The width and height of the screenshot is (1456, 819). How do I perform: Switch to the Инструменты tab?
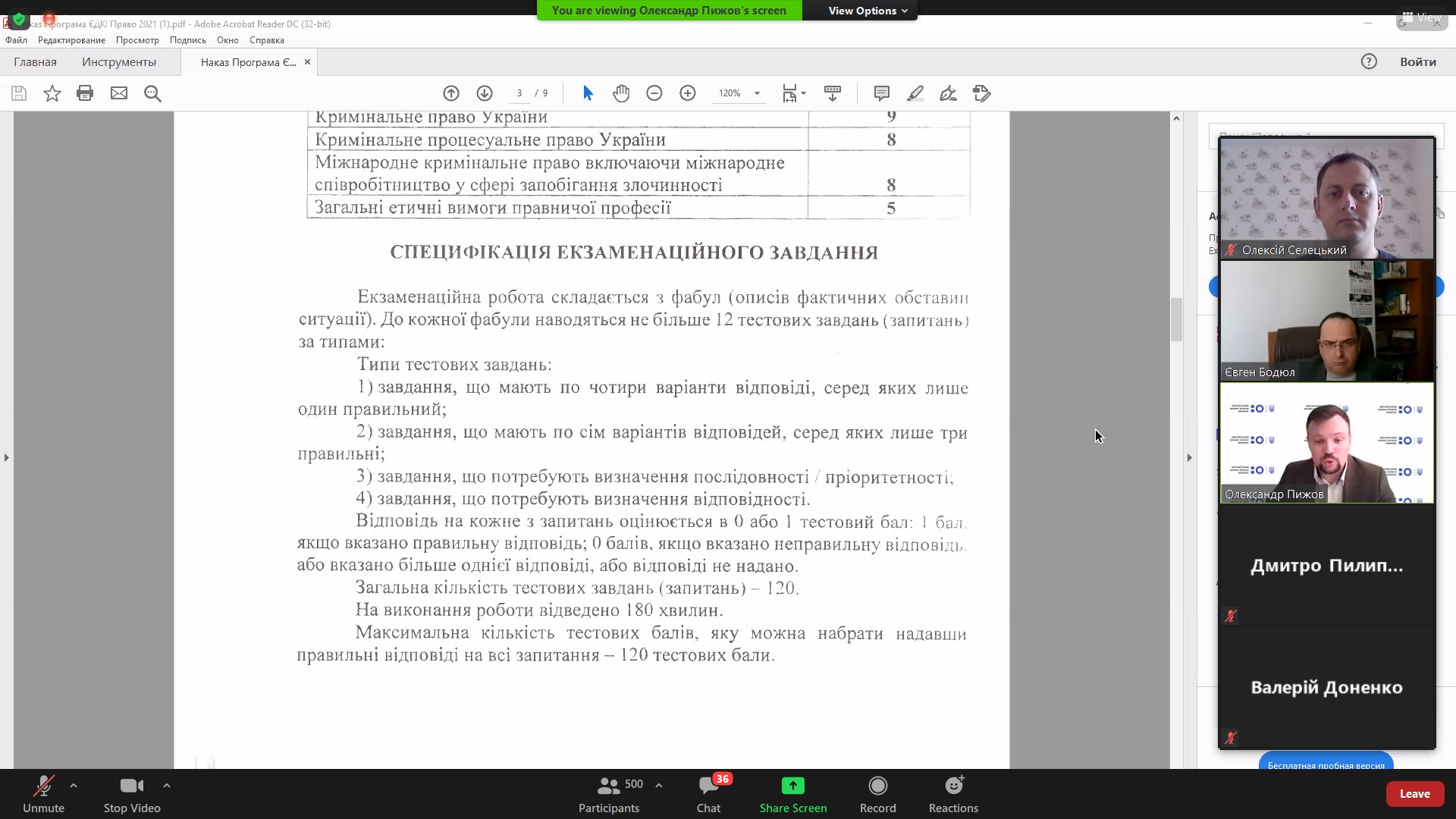(x=119, y=62)
